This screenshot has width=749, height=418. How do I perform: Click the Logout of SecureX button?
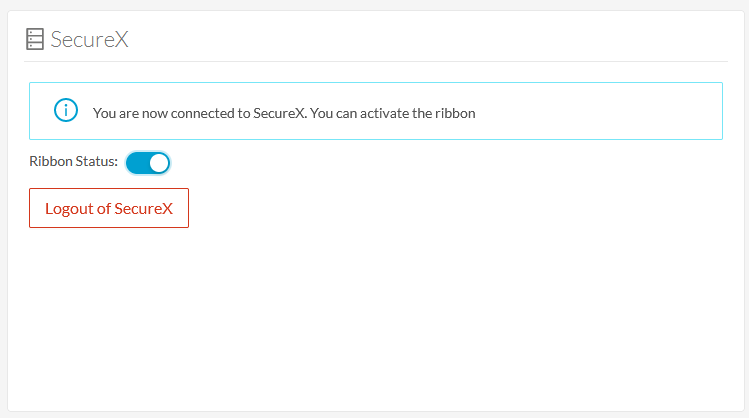109,208
